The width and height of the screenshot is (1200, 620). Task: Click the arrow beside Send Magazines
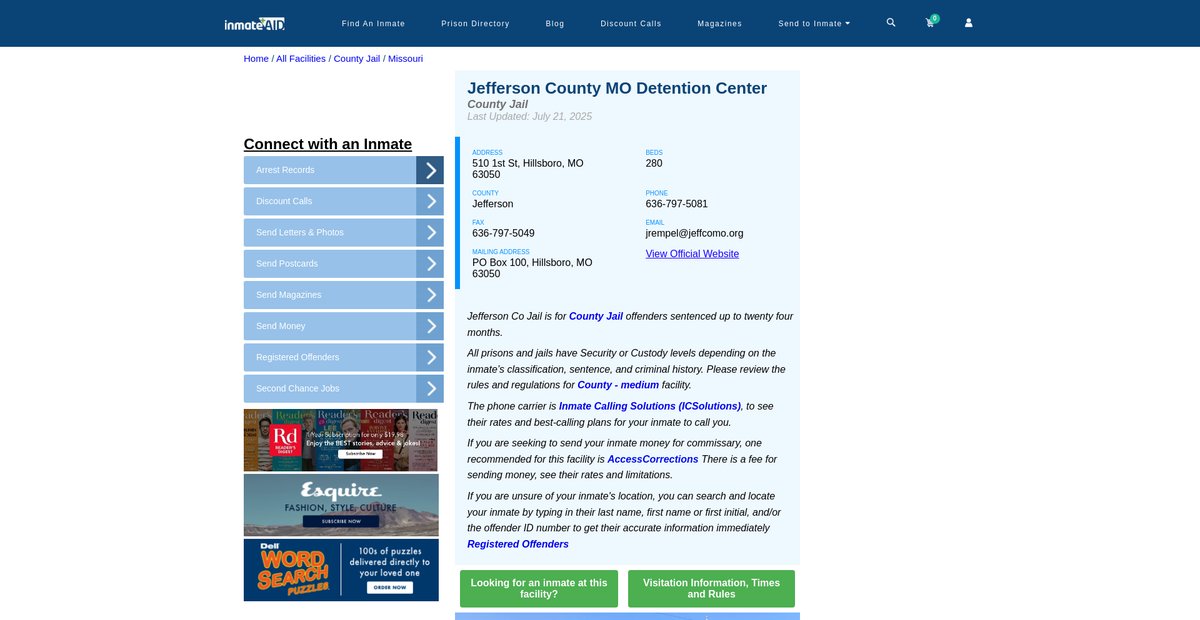pos(430,295)
